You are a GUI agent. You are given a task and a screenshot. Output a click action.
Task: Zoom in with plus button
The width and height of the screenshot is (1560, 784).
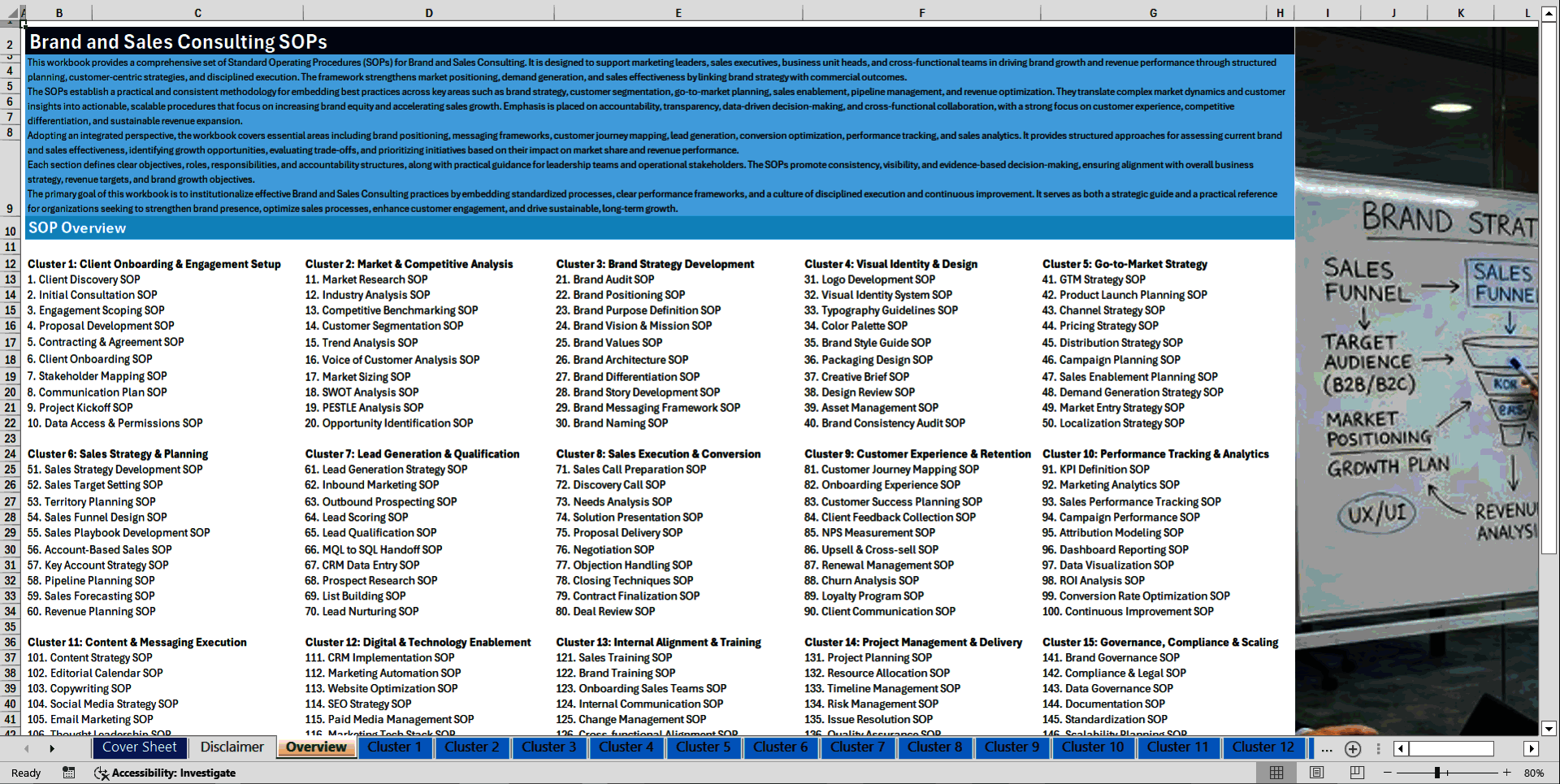tap(1507, 773)
